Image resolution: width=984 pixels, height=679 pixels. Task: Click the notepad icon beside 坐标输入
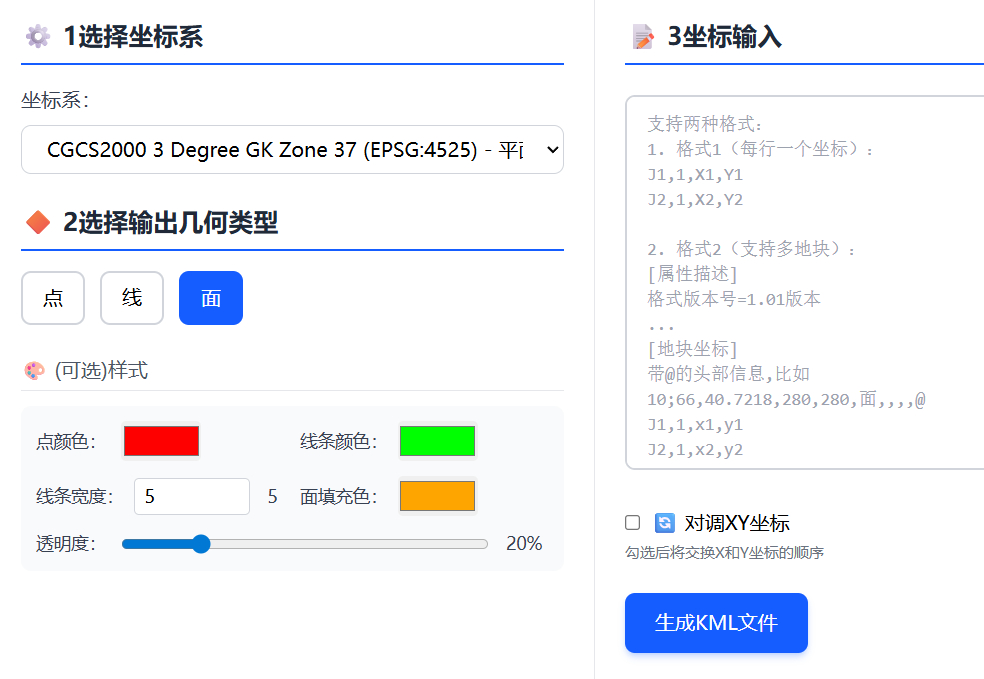[643, 37]
